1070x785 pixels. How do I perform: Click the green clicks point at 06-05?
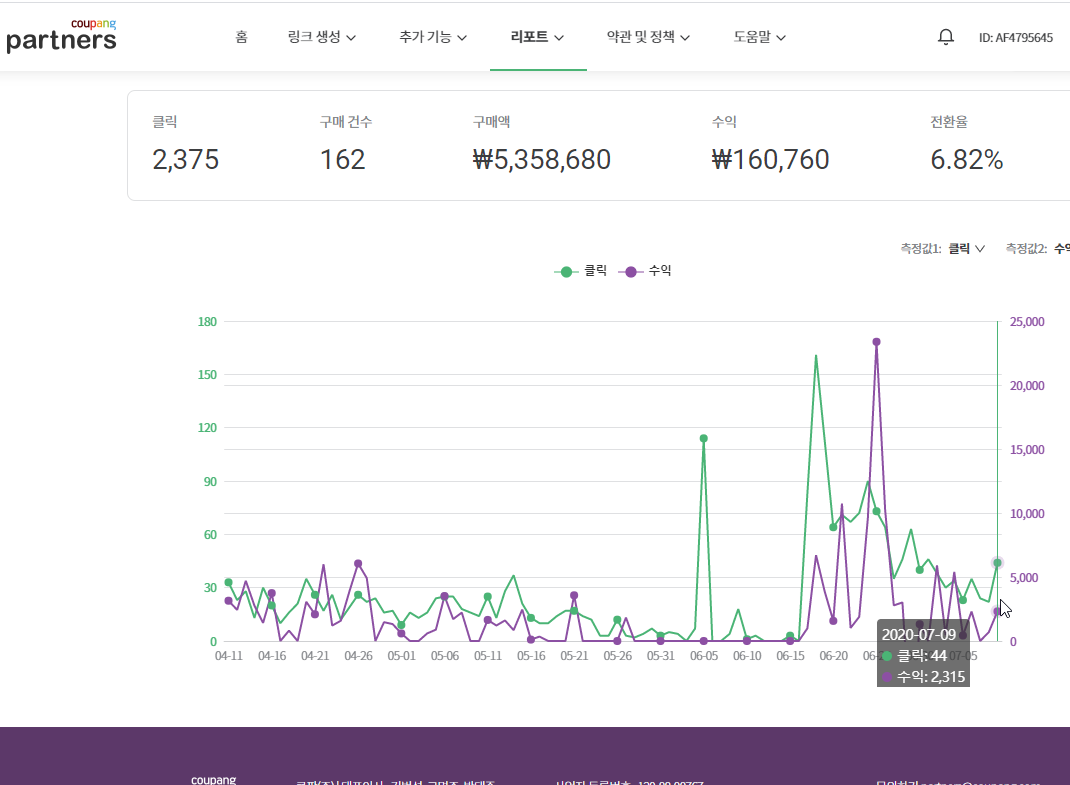click(x=704, y=438)
